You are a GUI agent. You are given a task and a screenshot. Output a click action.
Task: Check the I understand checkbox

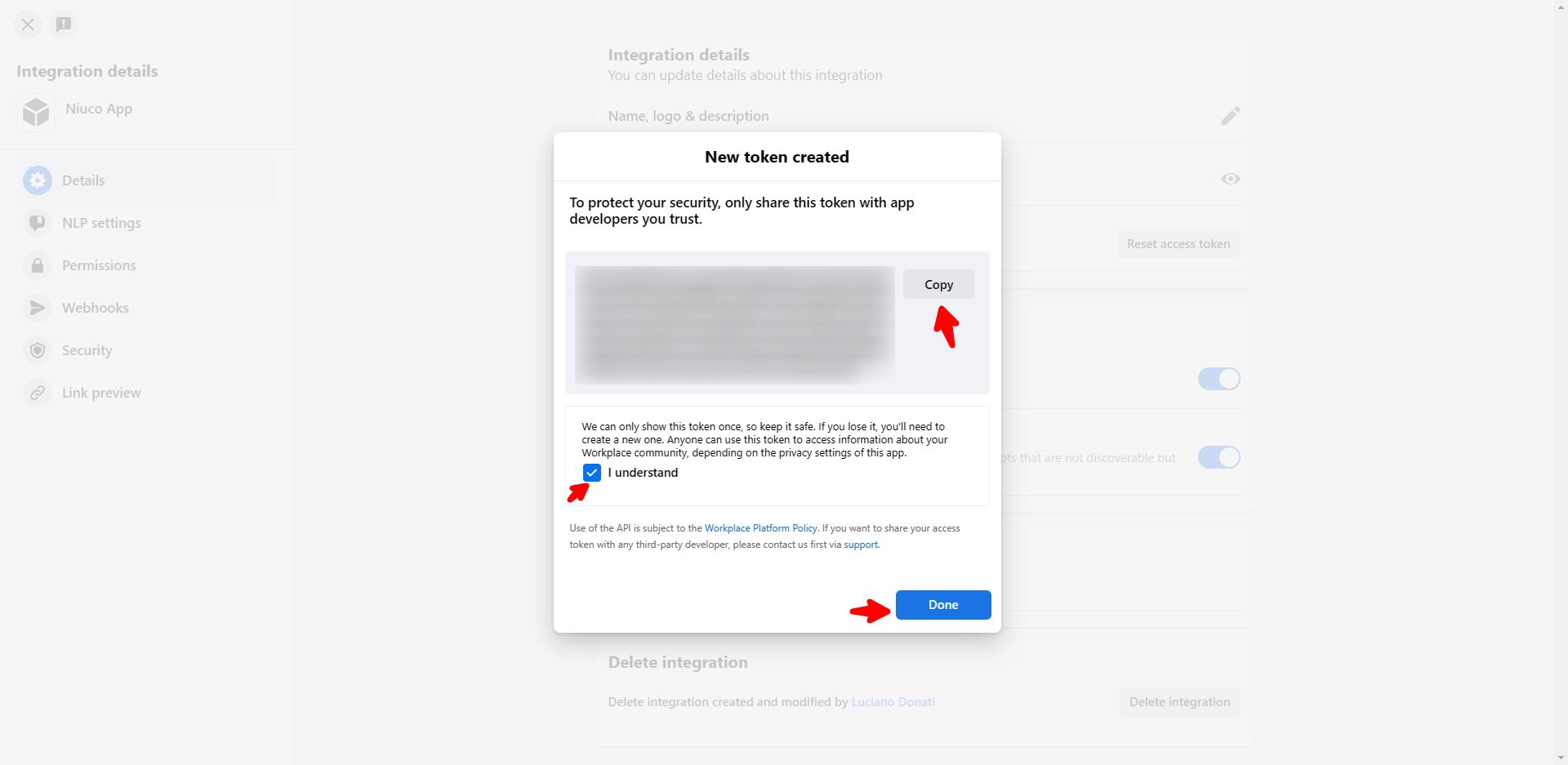[592, 473]
